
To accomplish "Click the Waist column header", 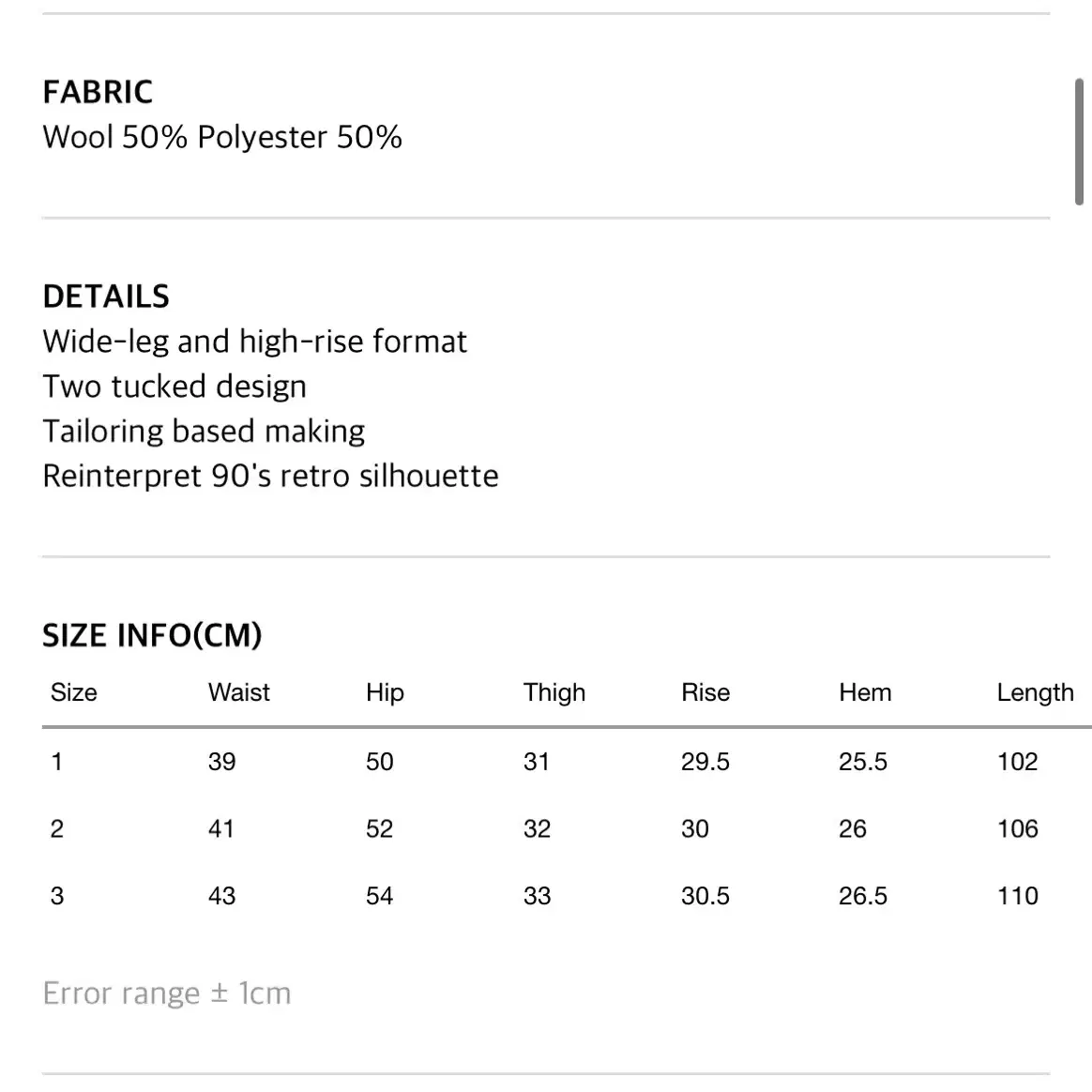I will tap(239, 692).
